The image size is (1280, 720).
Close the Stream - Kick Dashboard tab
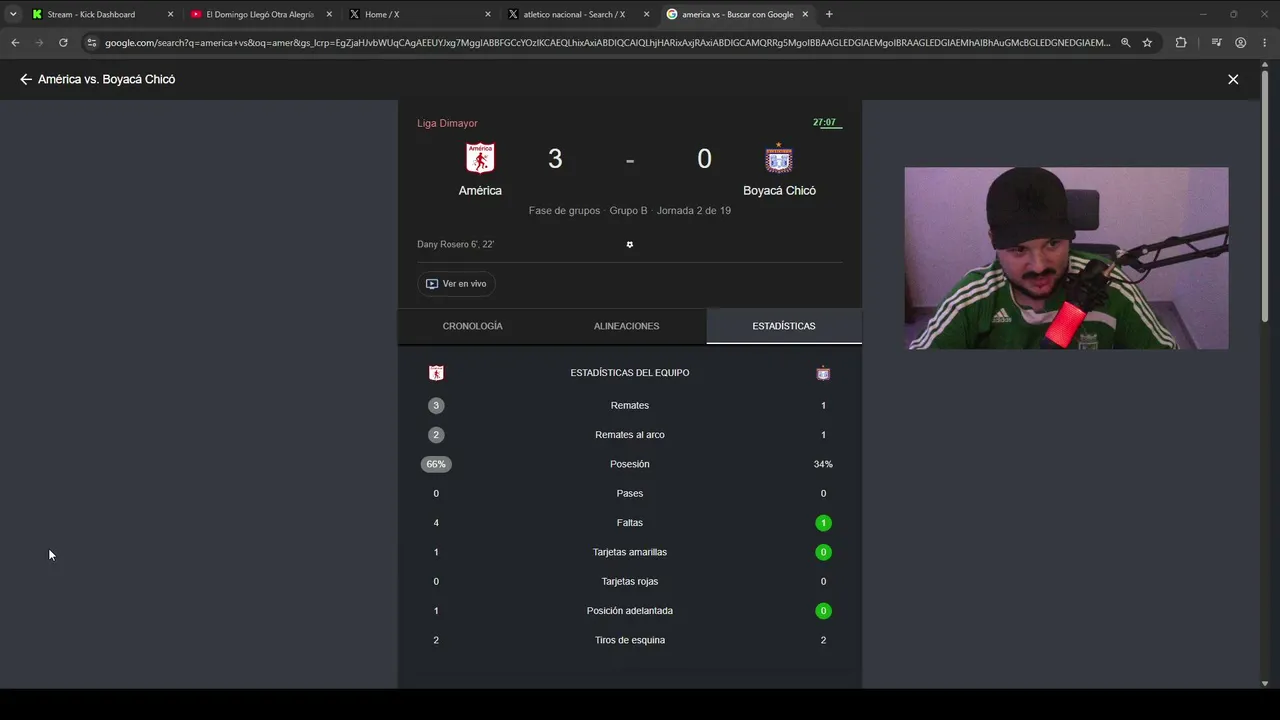pyautogui.click(x=170, y=14)
